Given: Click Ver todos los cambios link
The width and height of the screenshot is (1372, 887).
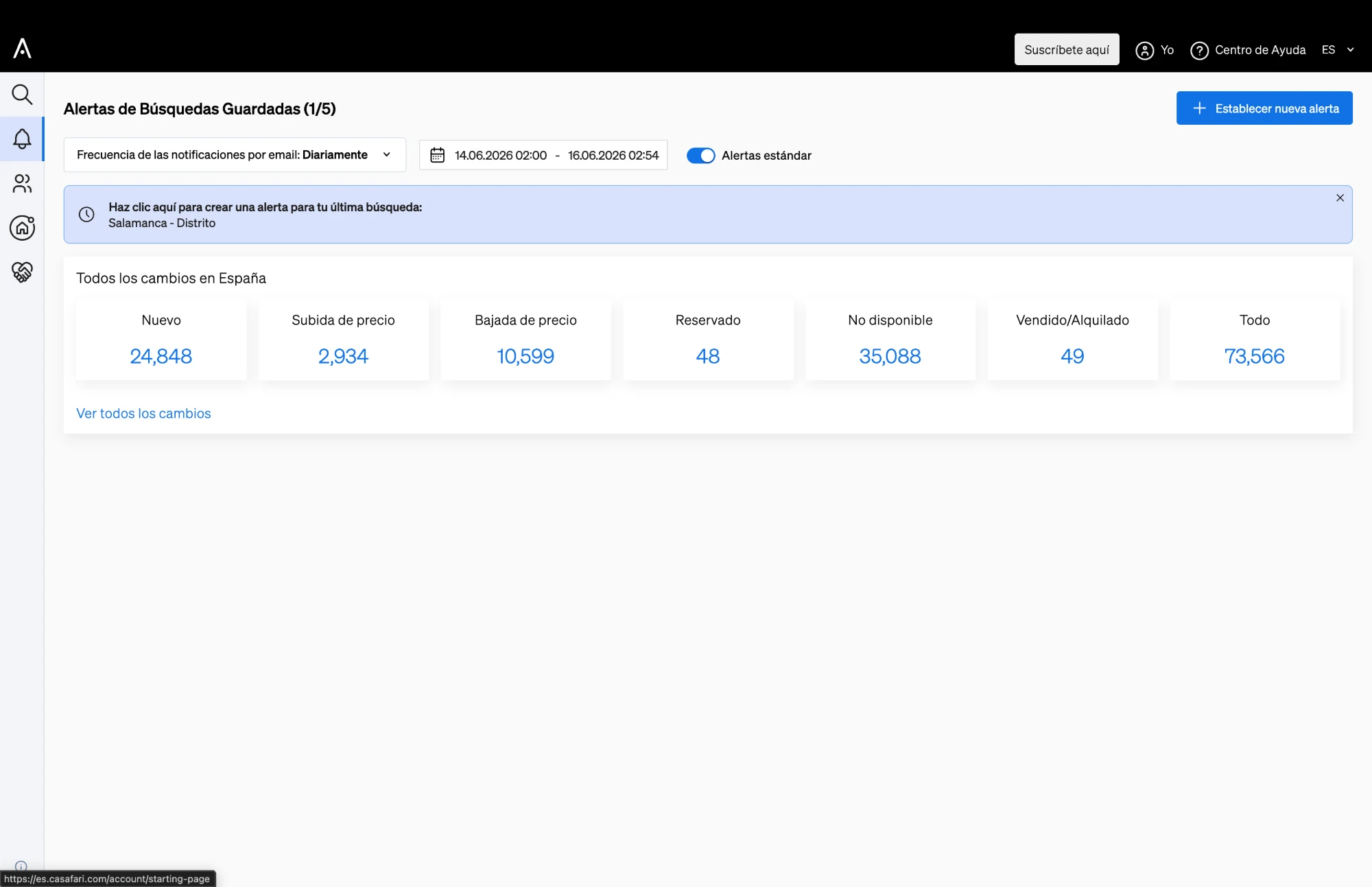Looking at the screenshot, I should click(143, 413).
